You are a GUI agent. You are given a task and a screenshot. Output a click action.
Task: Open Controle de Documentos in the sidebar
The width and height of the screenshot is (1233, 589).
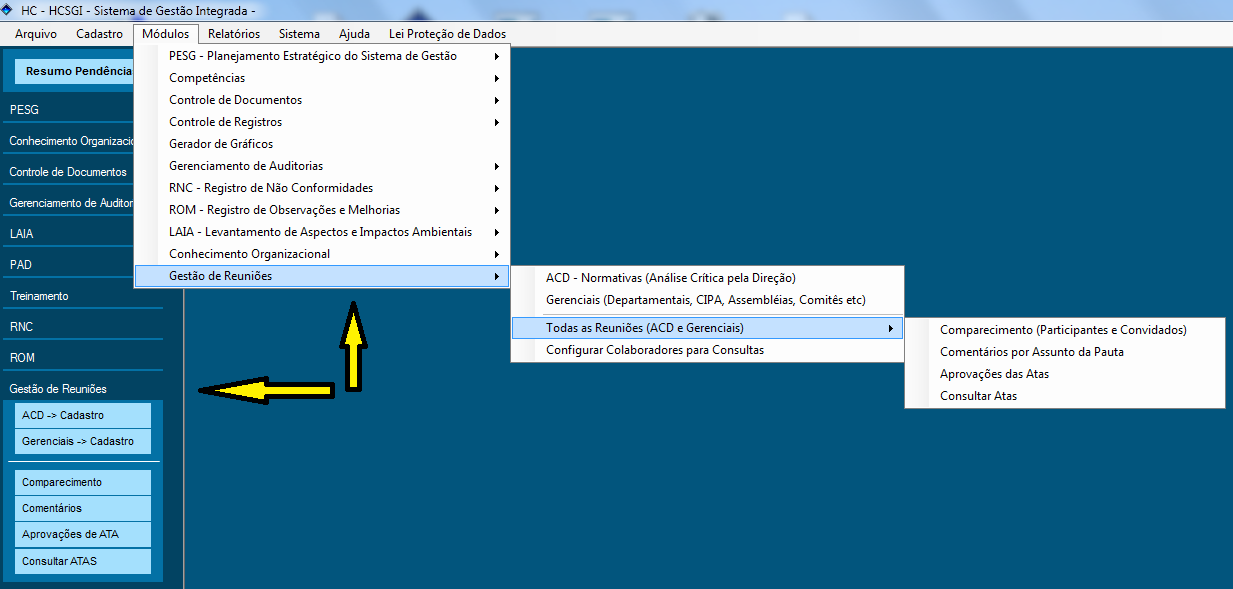[69, 172]
